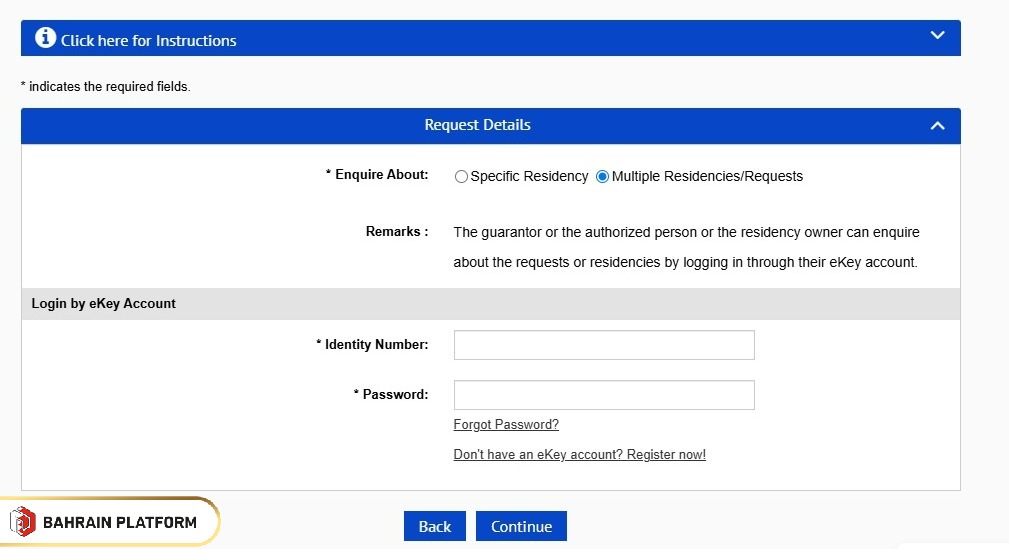1009x549 pixels.
Task: Click the Bahrain Platform logo icon
Action: (x=22, y=521)
